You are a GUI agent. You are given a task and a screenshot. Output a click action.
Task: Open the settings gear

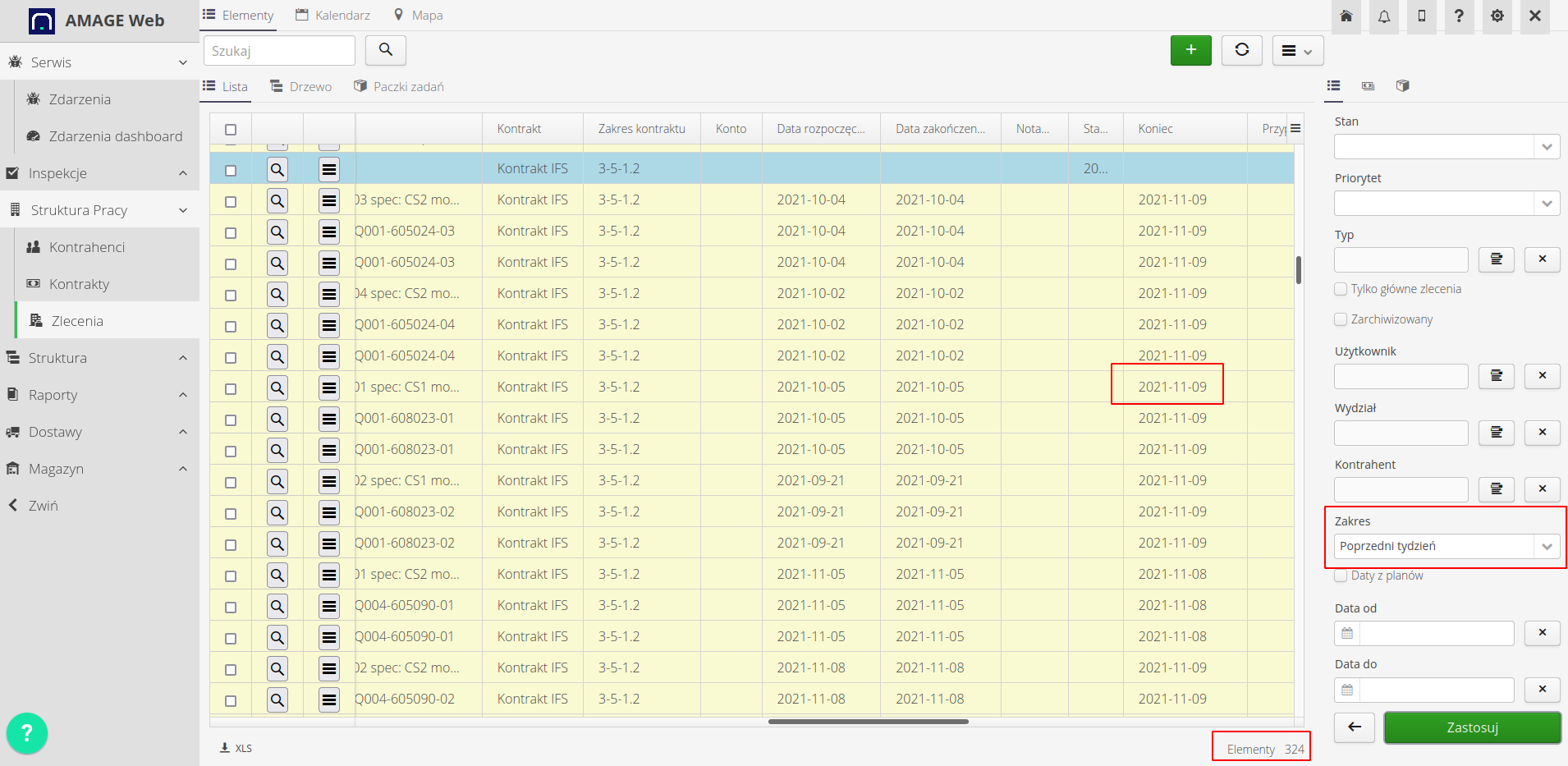pyautogui.click(x=1497, y=16)
